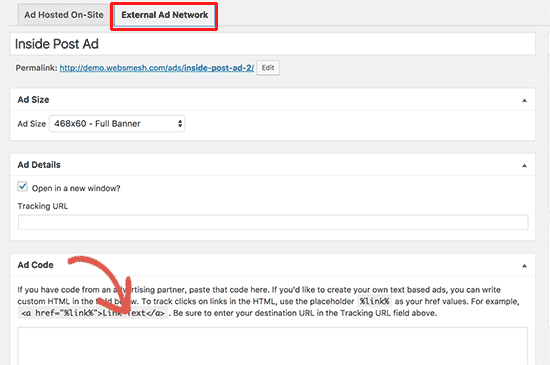The image size is (550, 365).
Task: Open the demo.websmesh.com permalink
Action: (x=157, y=68)
